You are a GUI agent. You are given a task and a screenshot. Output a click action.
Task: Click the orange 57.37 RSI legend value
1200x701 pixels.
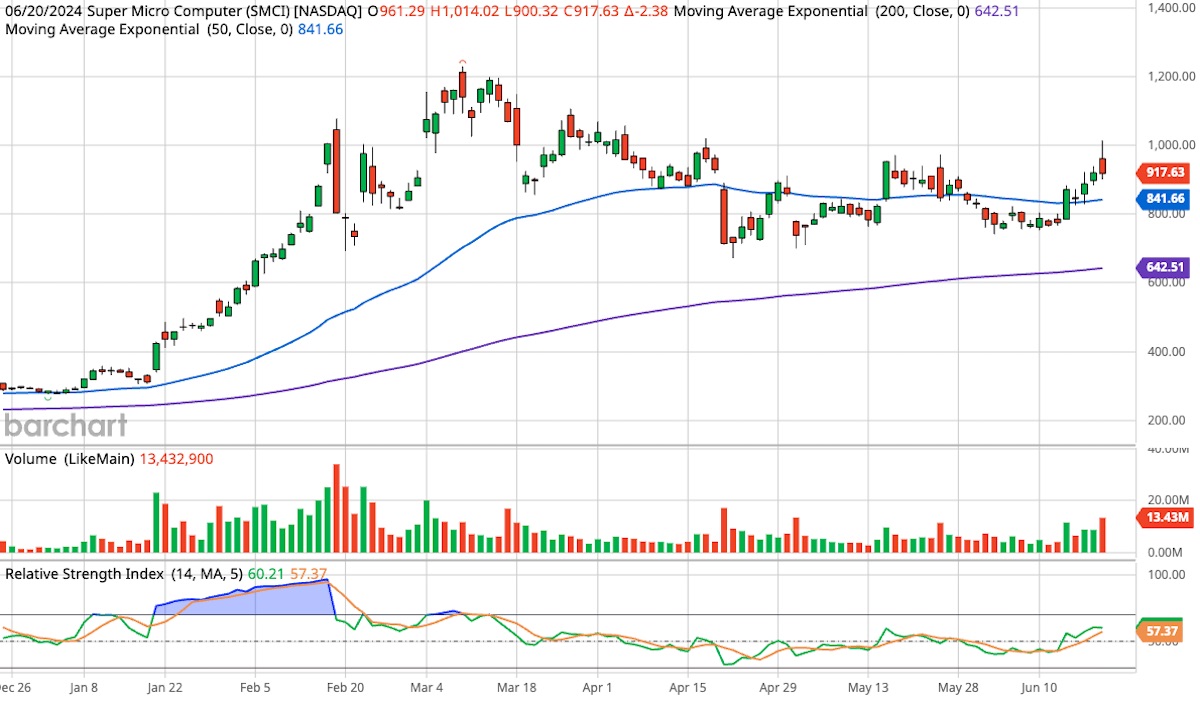305,574
